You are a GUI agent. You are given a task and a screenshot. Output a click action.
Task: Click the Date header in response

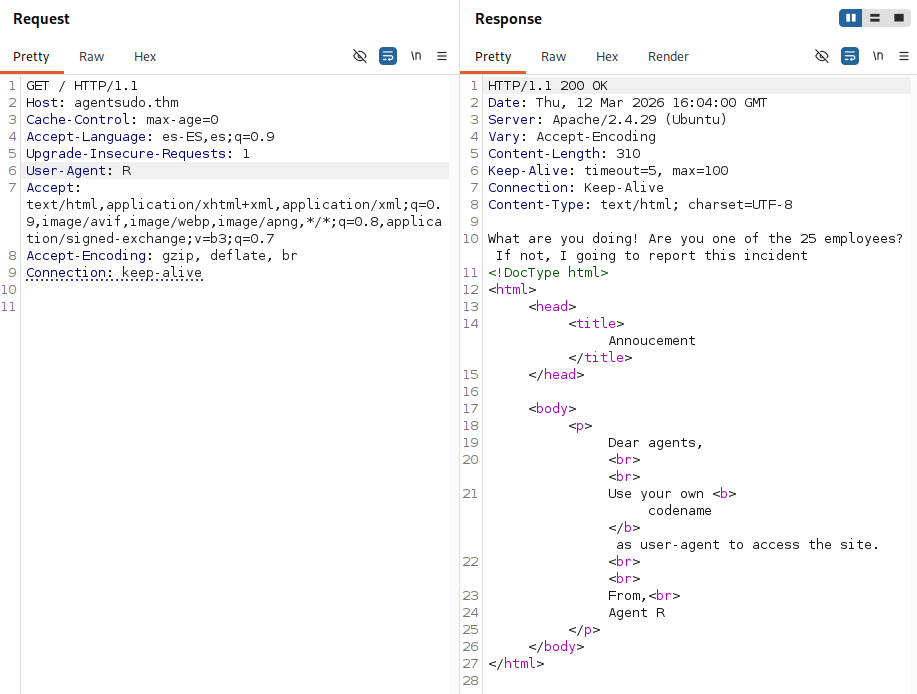pyautogui.click(x=627, y=103)
